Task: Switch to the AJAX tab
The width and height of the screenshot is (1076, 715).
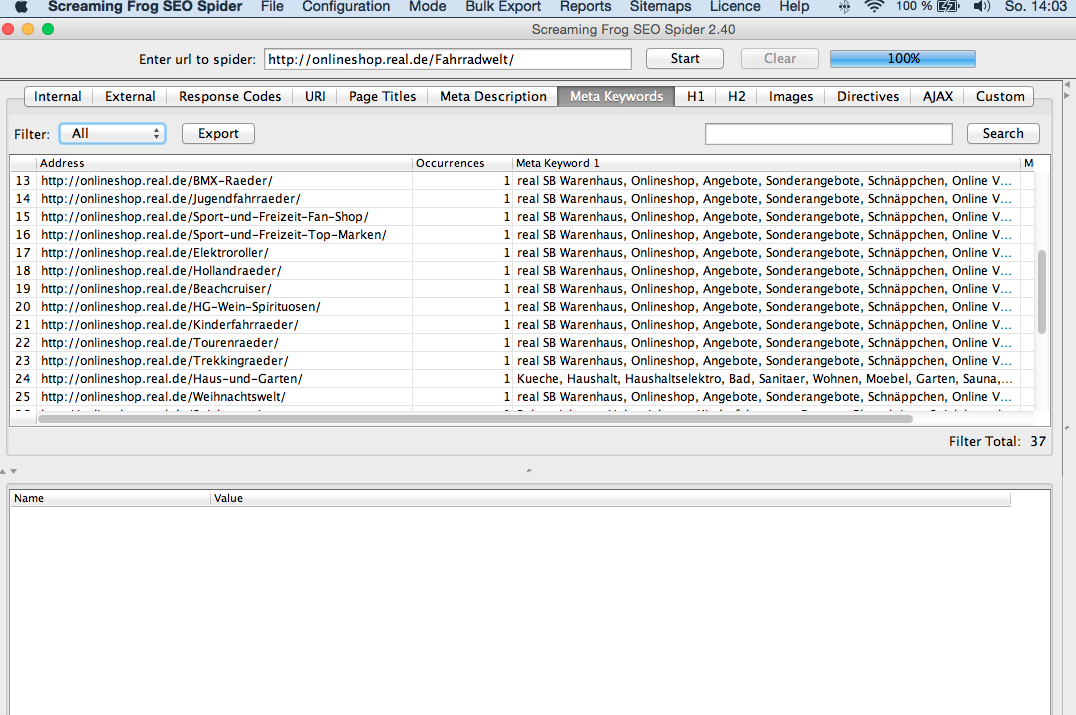Action: pyautogui.click(x=937, y=97)
